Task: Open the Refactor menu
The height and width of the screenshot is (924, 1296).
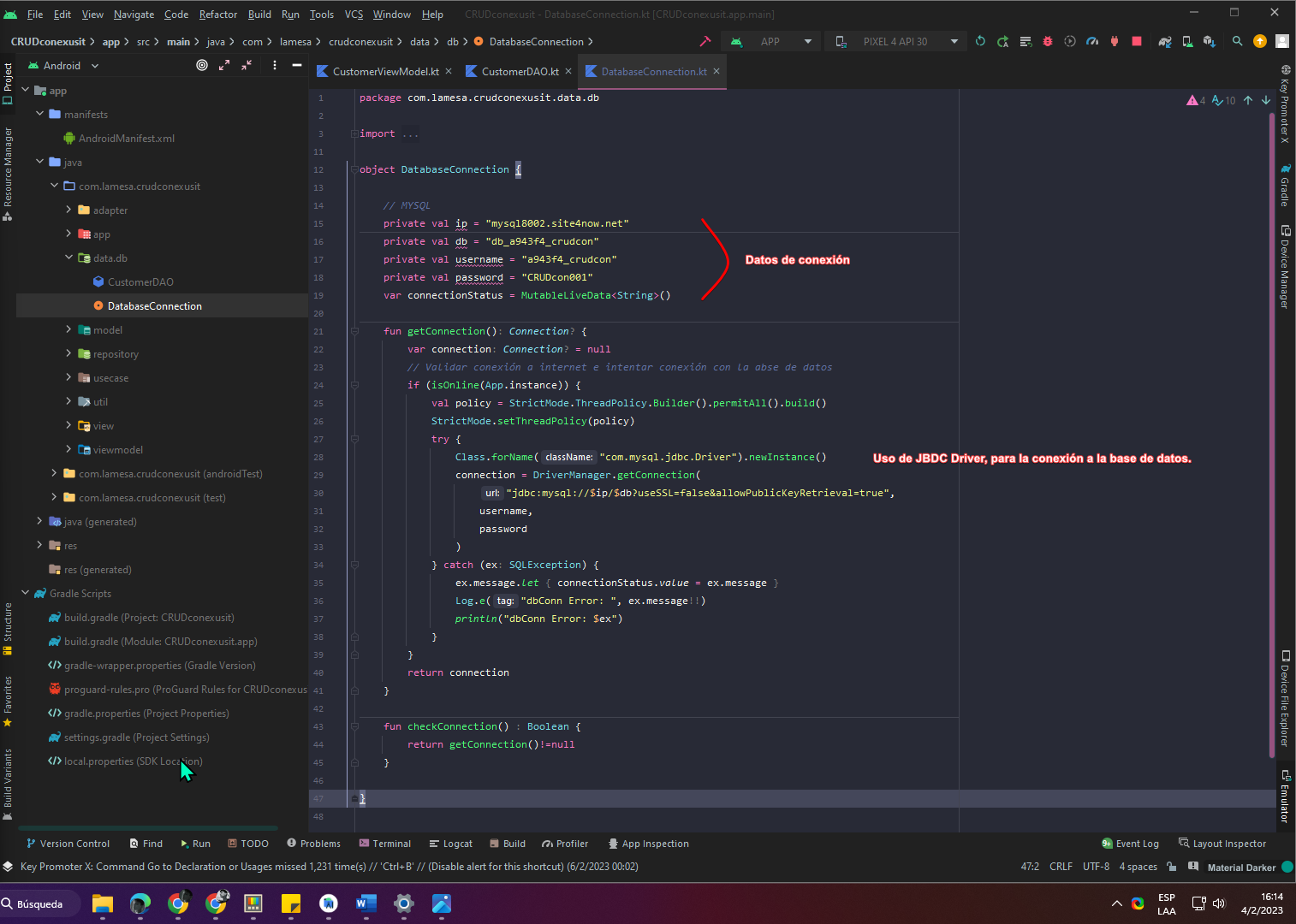Action: coord(218,14)
